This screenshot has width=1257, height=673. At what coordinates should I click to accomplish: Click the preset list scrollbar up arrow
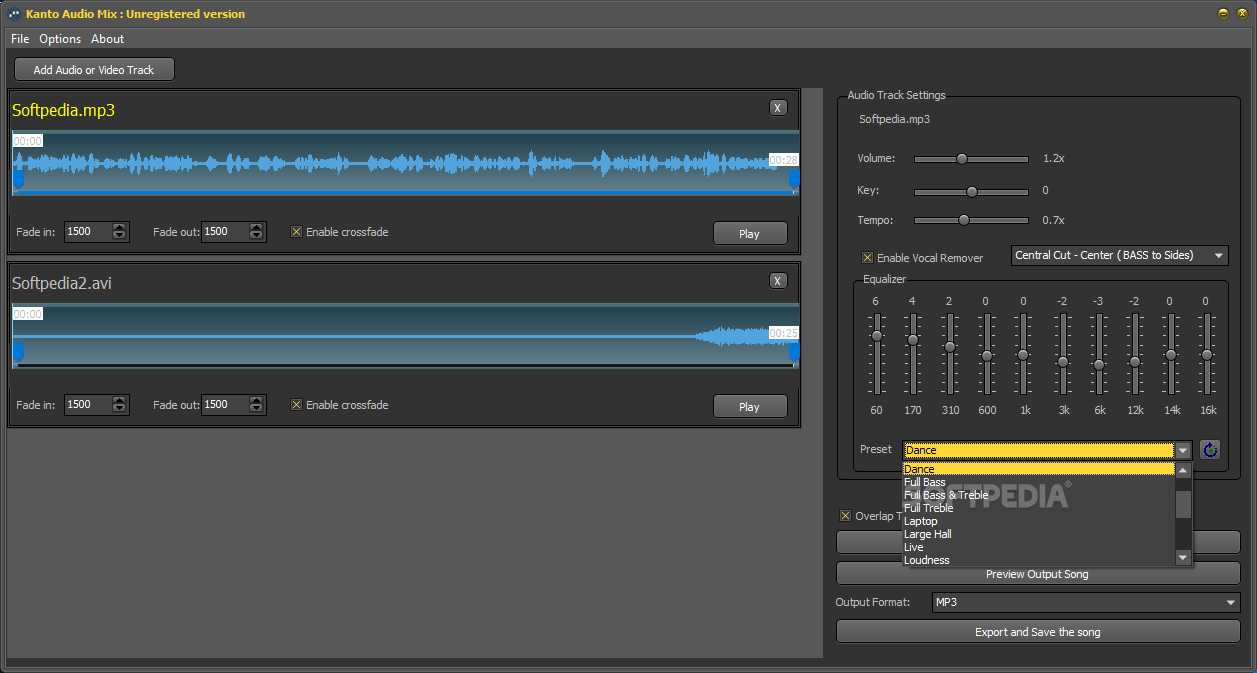pyautogui.click(x=1183, y=470)
